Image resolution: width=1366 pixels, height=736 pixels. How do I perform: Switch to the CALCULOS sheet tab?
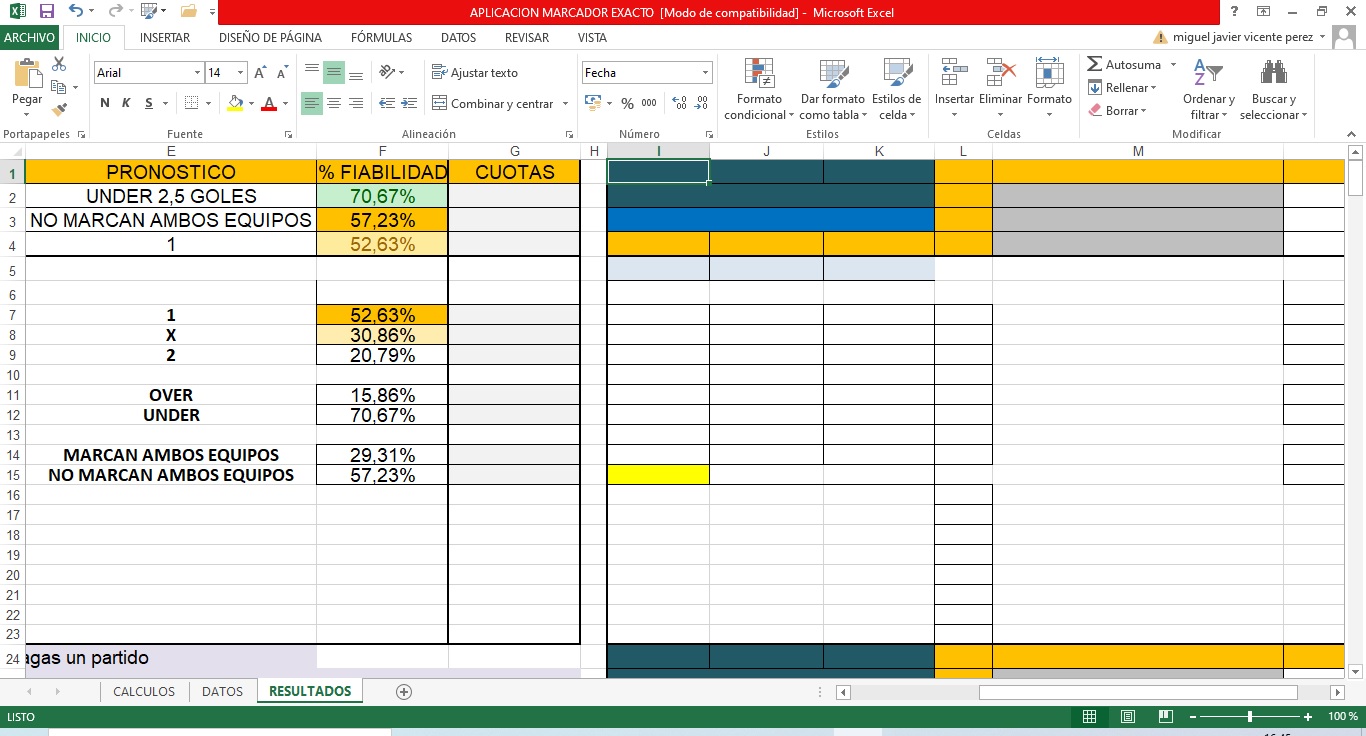144,691
